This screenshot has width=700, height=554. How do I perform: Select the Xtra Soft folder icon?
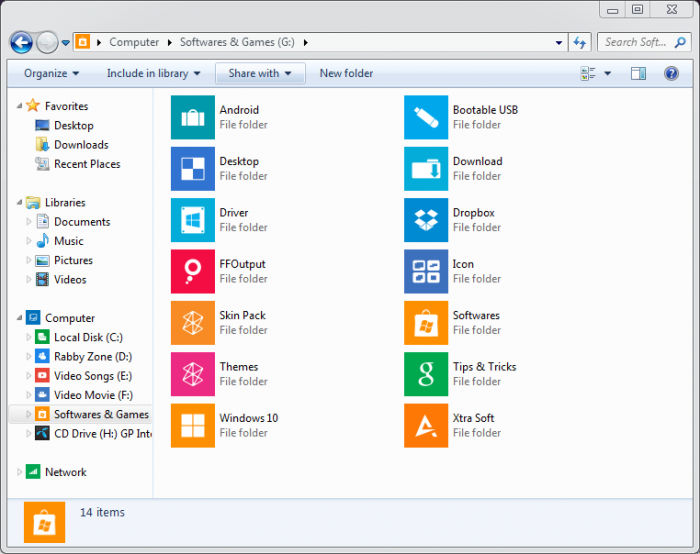click(x=425, y=425)
